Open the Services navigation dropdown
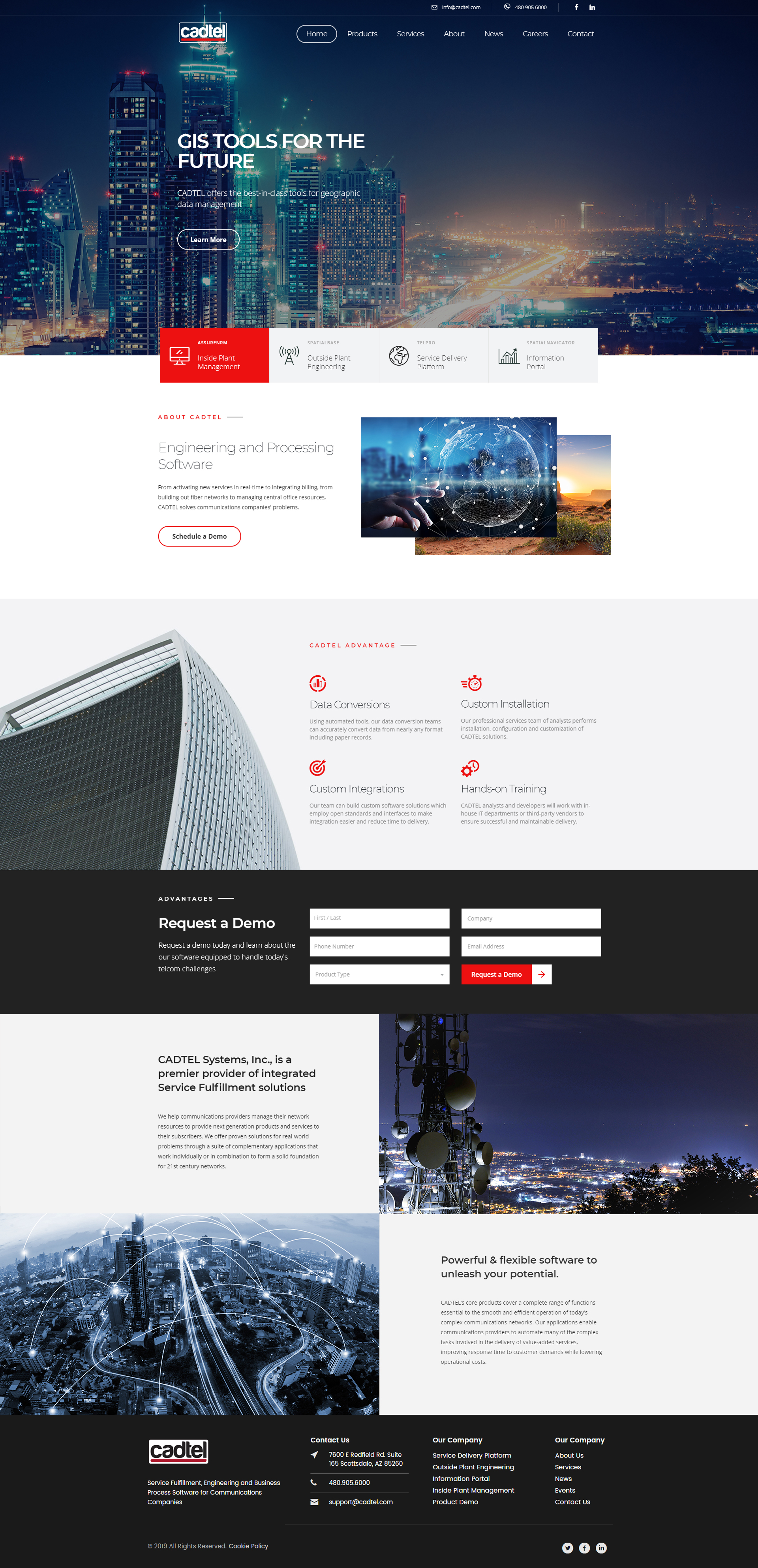Image resolution: width=758 pixels, height=1568 pixels. tap(410, 33)
